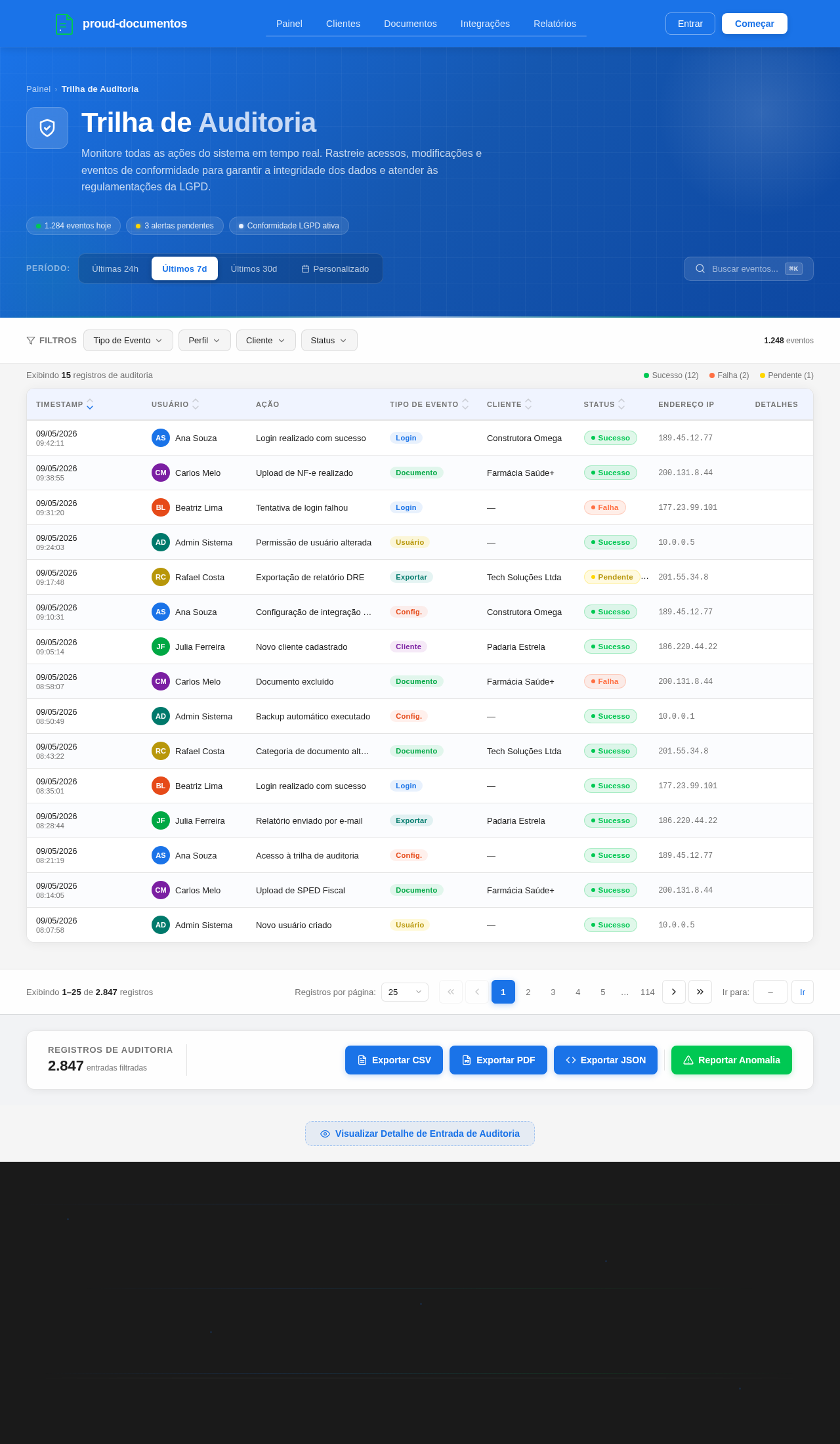Click 'Padaria Estrela' in the 08:28:44 row
The image size is (840, 1444).
point(516,820)
